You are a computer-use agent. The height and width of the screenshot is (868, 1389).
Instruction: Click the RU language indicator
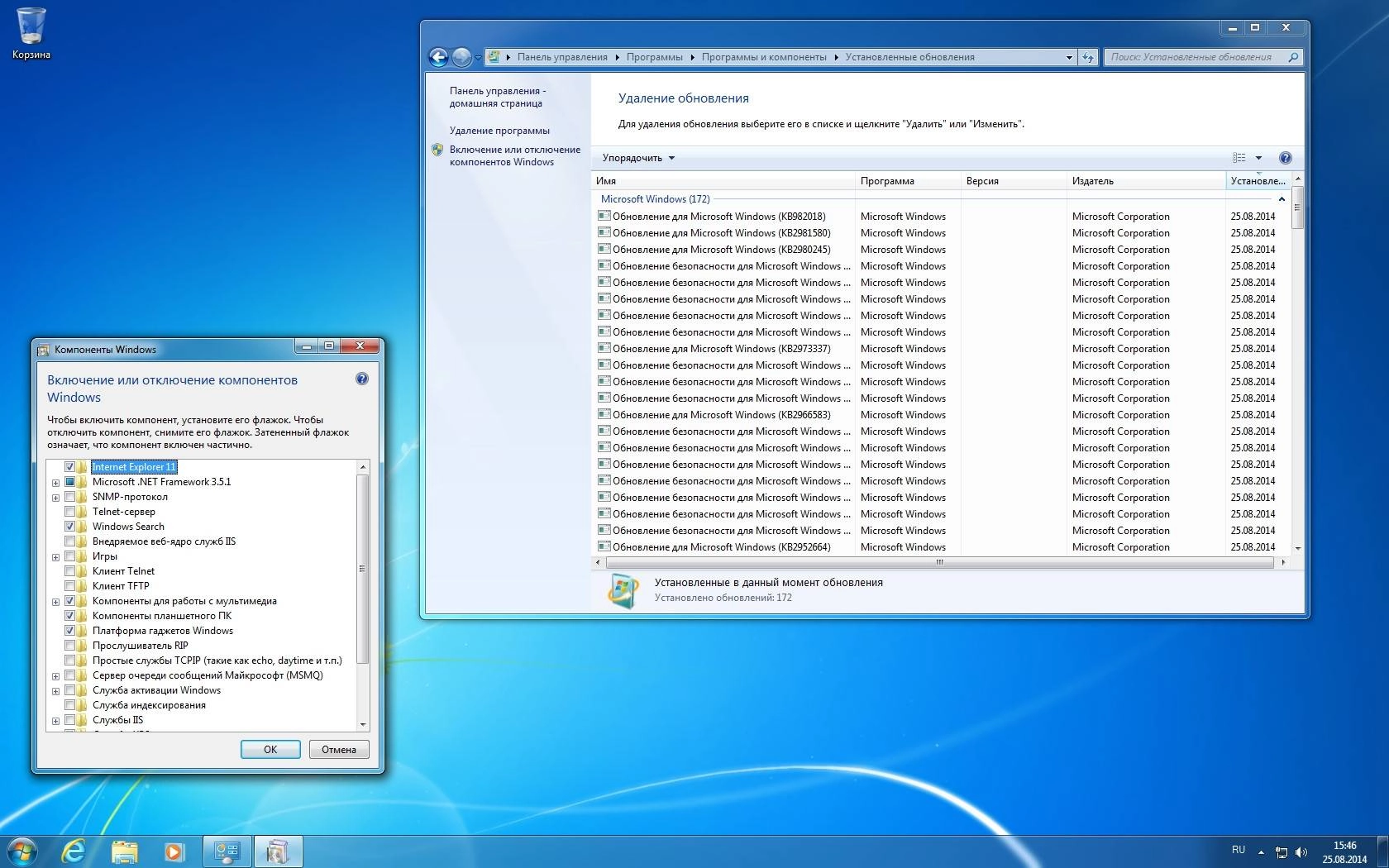(1238, 850)
